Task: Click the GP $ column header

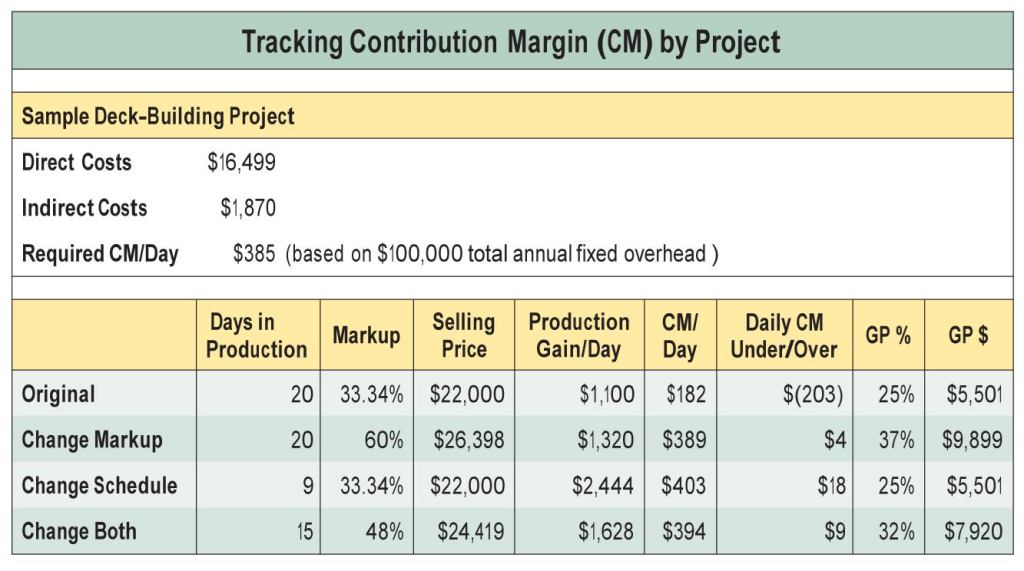Action: [x=968, y=336]
